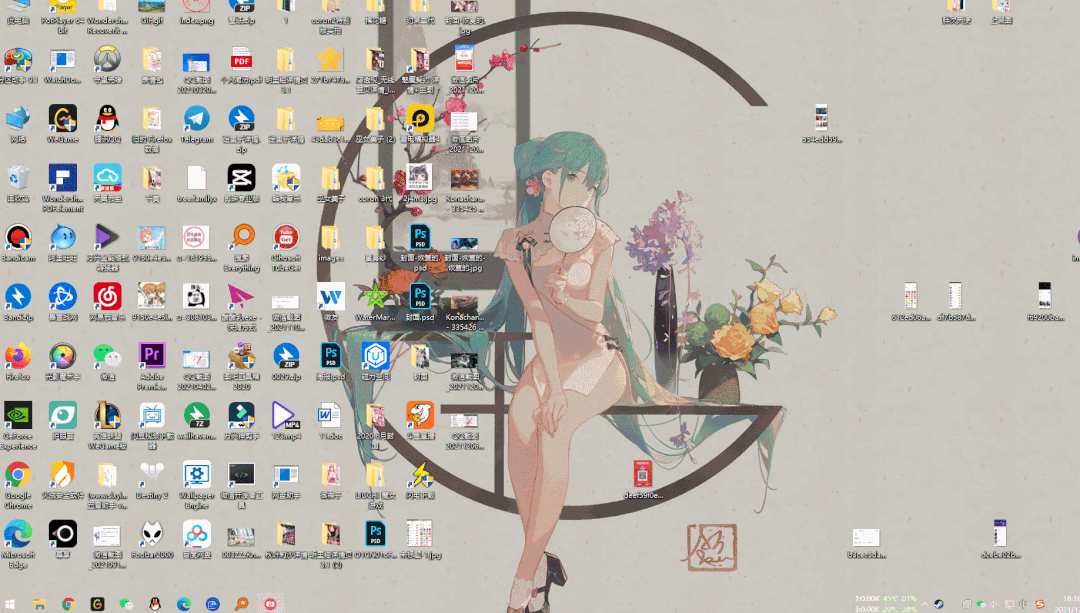1080x613 pixels.
Task: Select the Battle.net desktop shortcut
Action: coord(63,302)
